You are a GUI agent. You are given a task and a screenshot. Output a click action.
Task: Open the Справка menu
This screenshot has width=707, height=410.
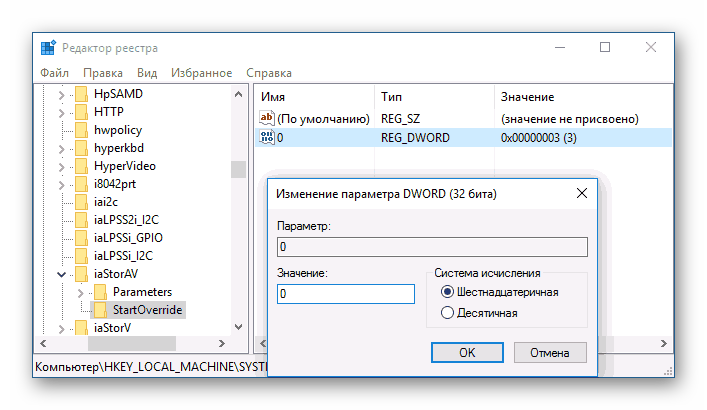point(269,73)
